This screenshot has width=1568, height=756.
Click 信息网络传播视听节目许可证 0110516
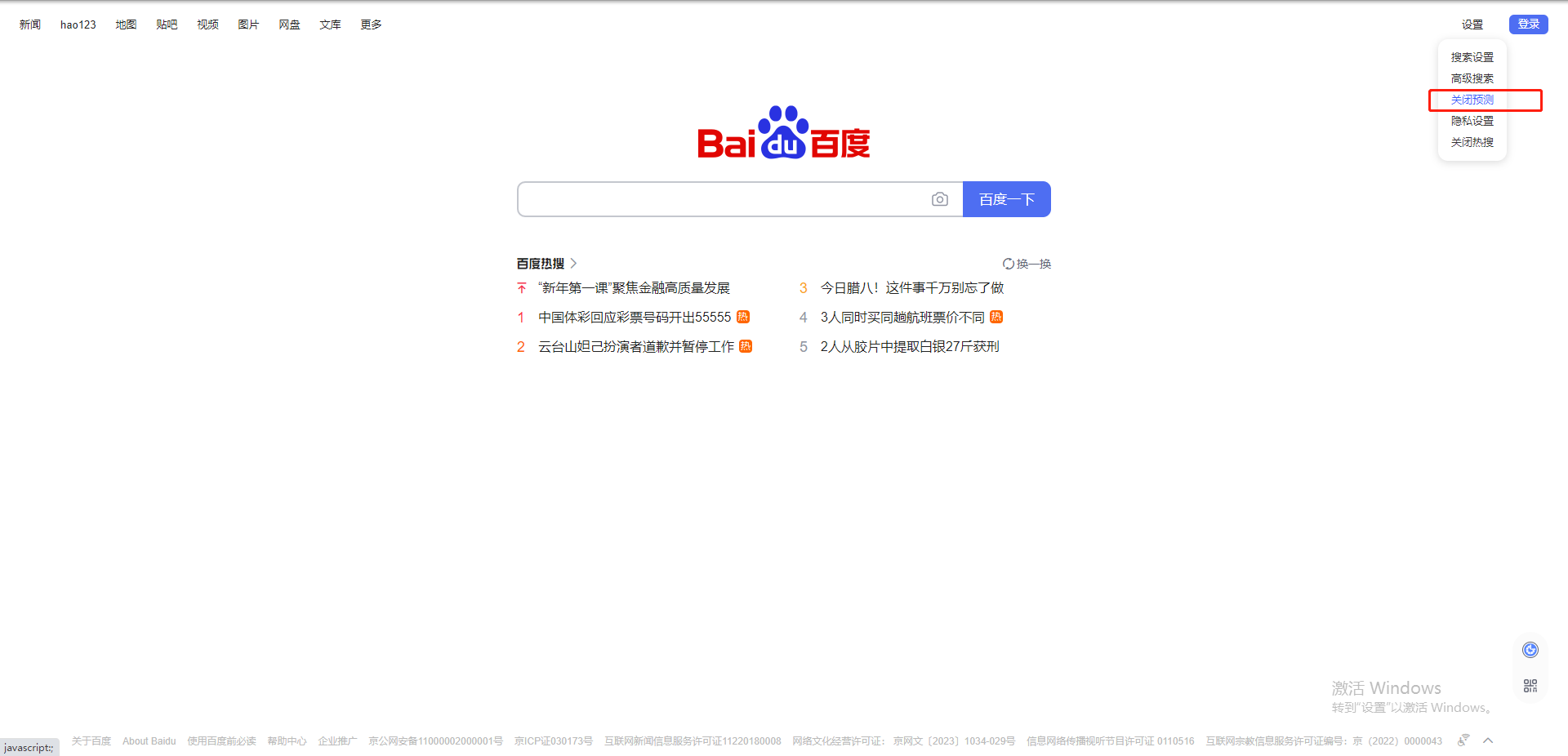click(x=1111, y=741)
